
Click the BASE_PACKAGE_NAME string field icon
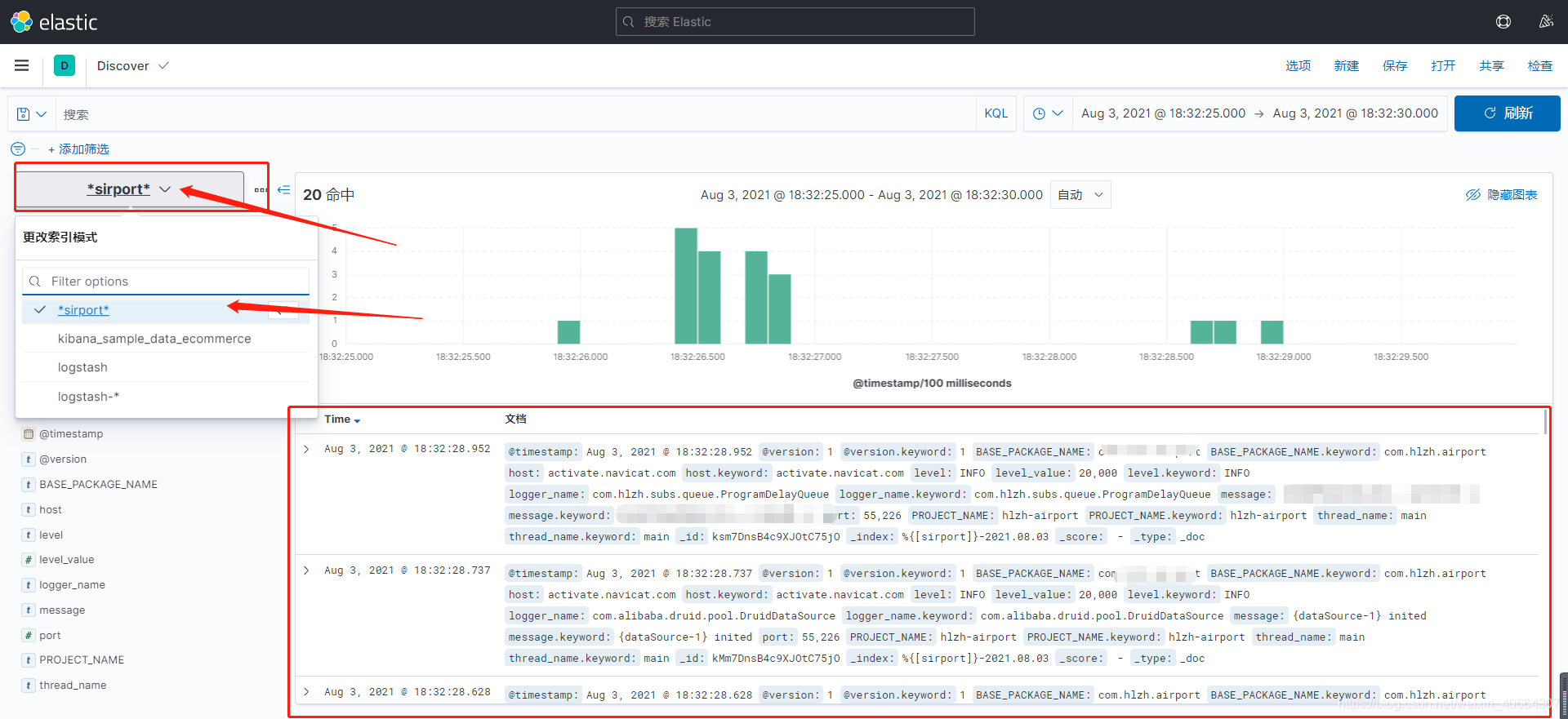point(29,485)
